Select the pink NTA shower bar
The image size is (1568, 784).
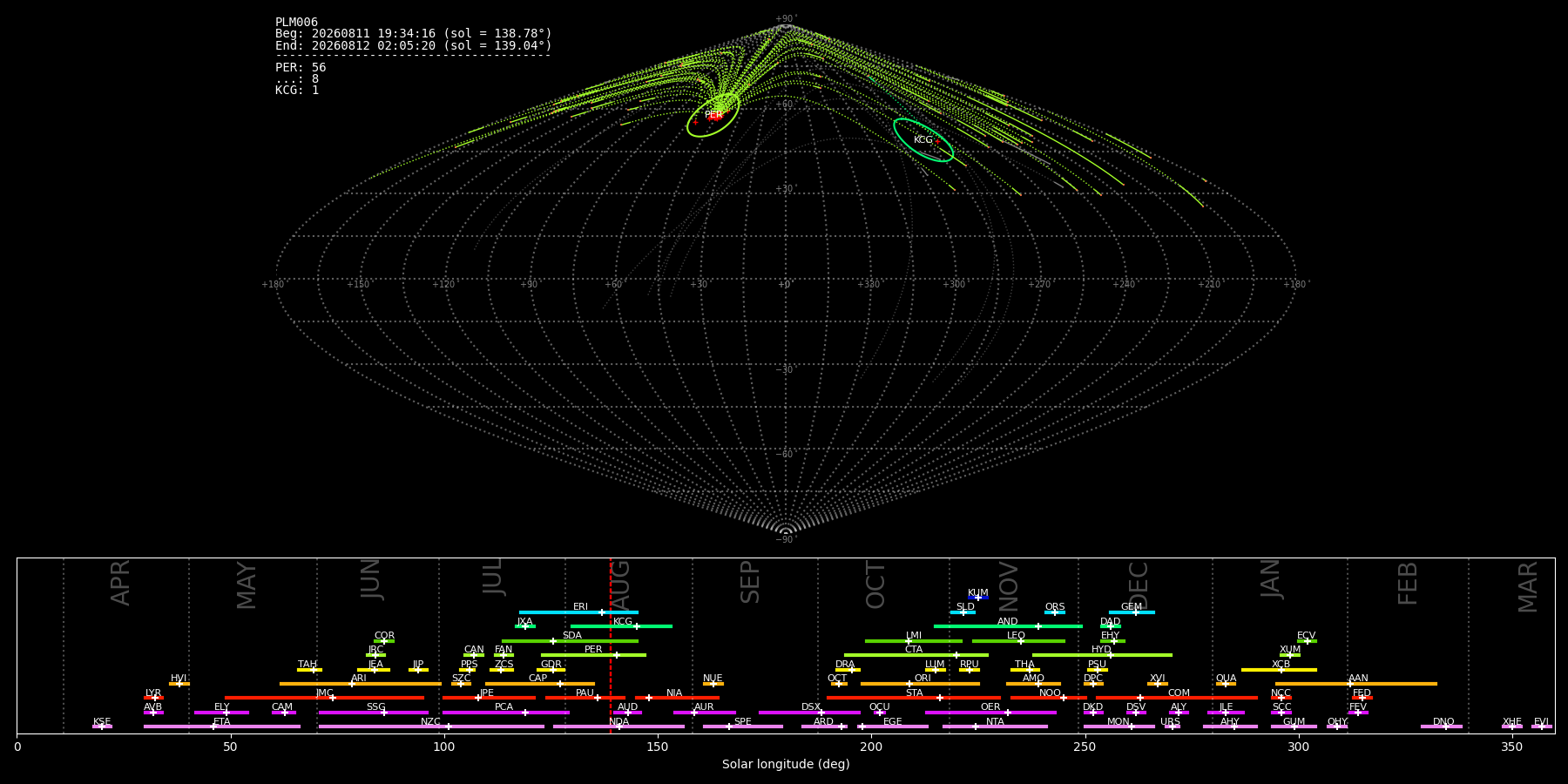tap(995, 727)
